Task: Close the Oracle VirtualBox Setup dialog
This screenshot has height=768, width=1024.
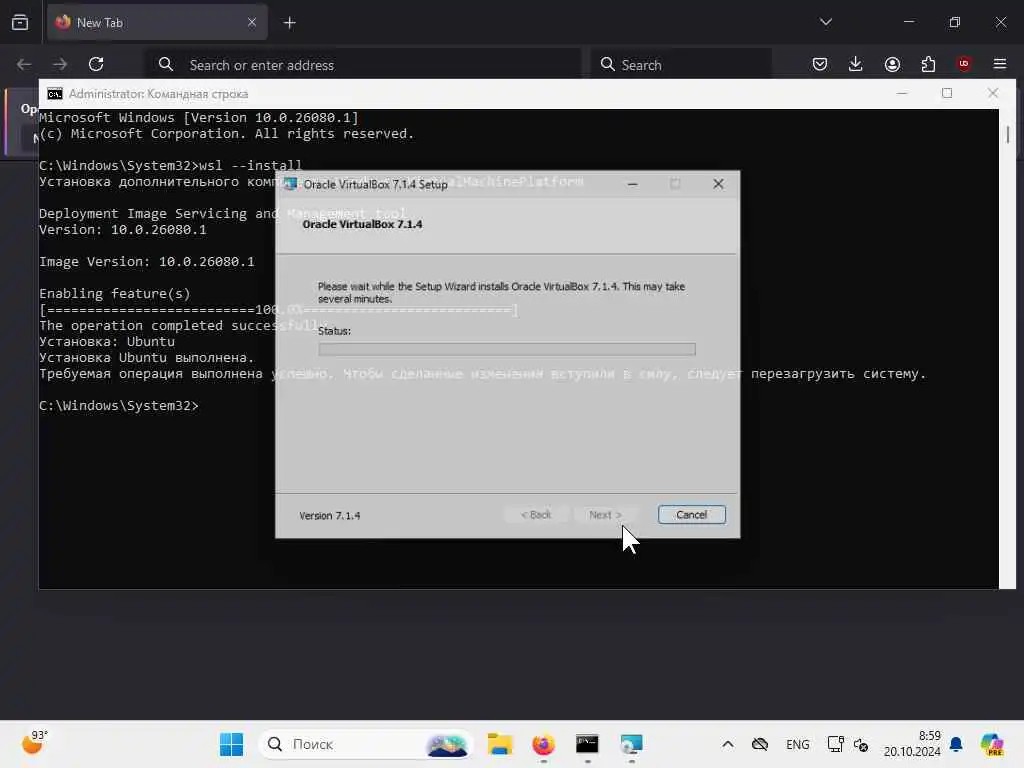Action: pos(718,184)
